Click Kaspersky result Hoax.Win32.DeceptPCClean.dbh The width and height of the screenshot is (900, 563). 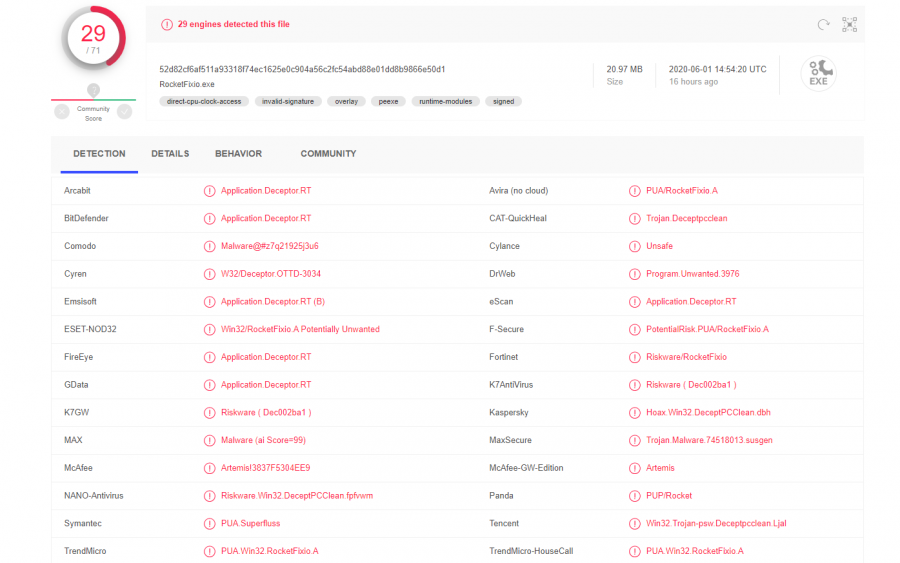pos(708,413)
